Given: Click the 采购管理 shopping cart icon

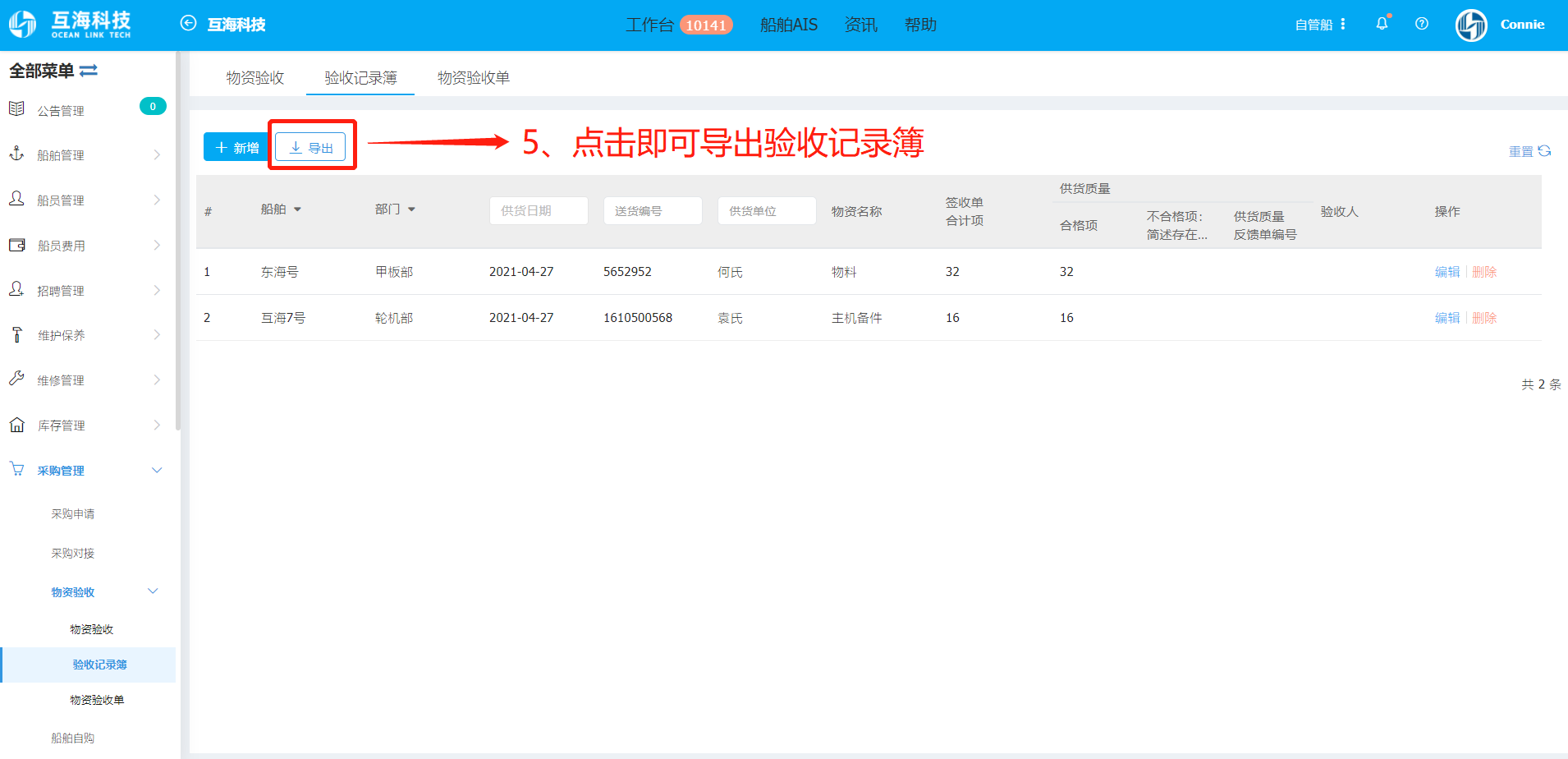Looking at the screenshot, I should (x=16, y=469).
